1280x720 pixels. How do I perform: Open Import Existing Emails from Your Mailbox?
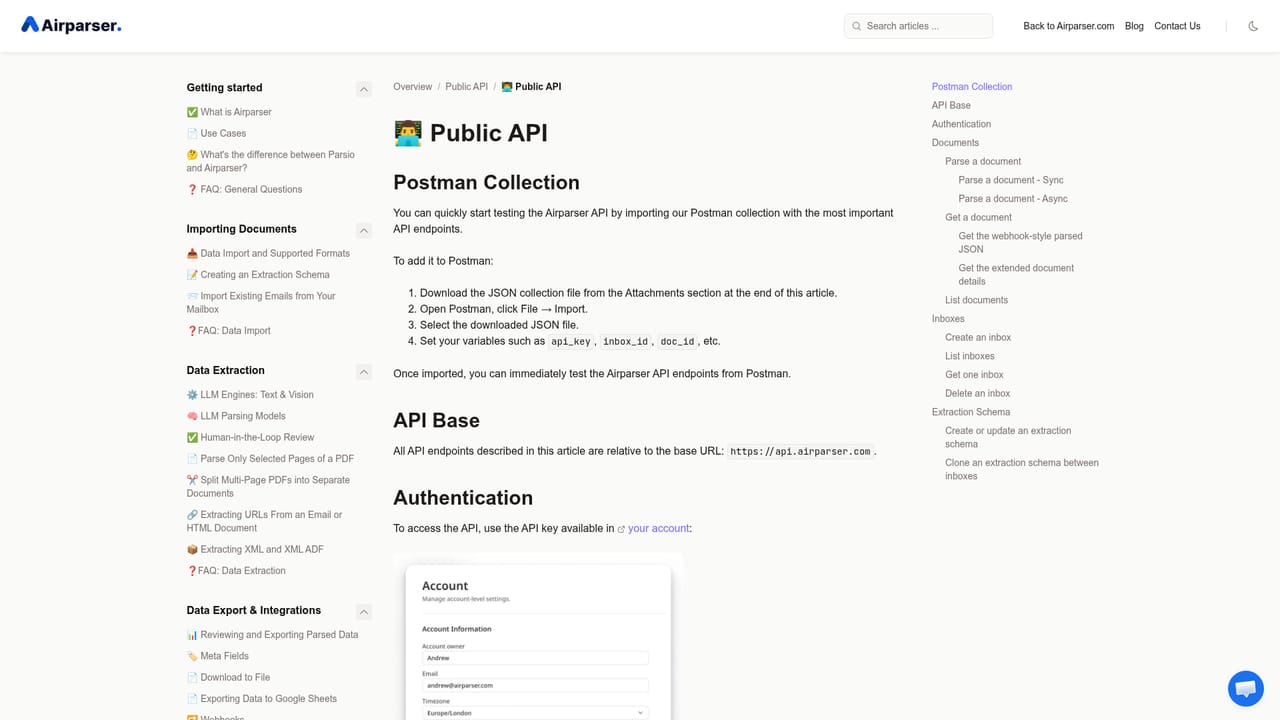[262, 302]
